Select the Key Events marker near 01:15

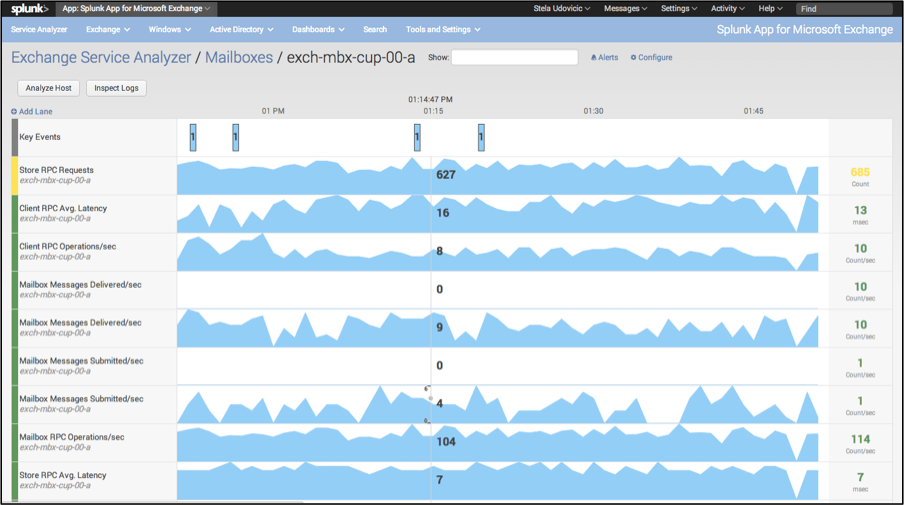417,137
